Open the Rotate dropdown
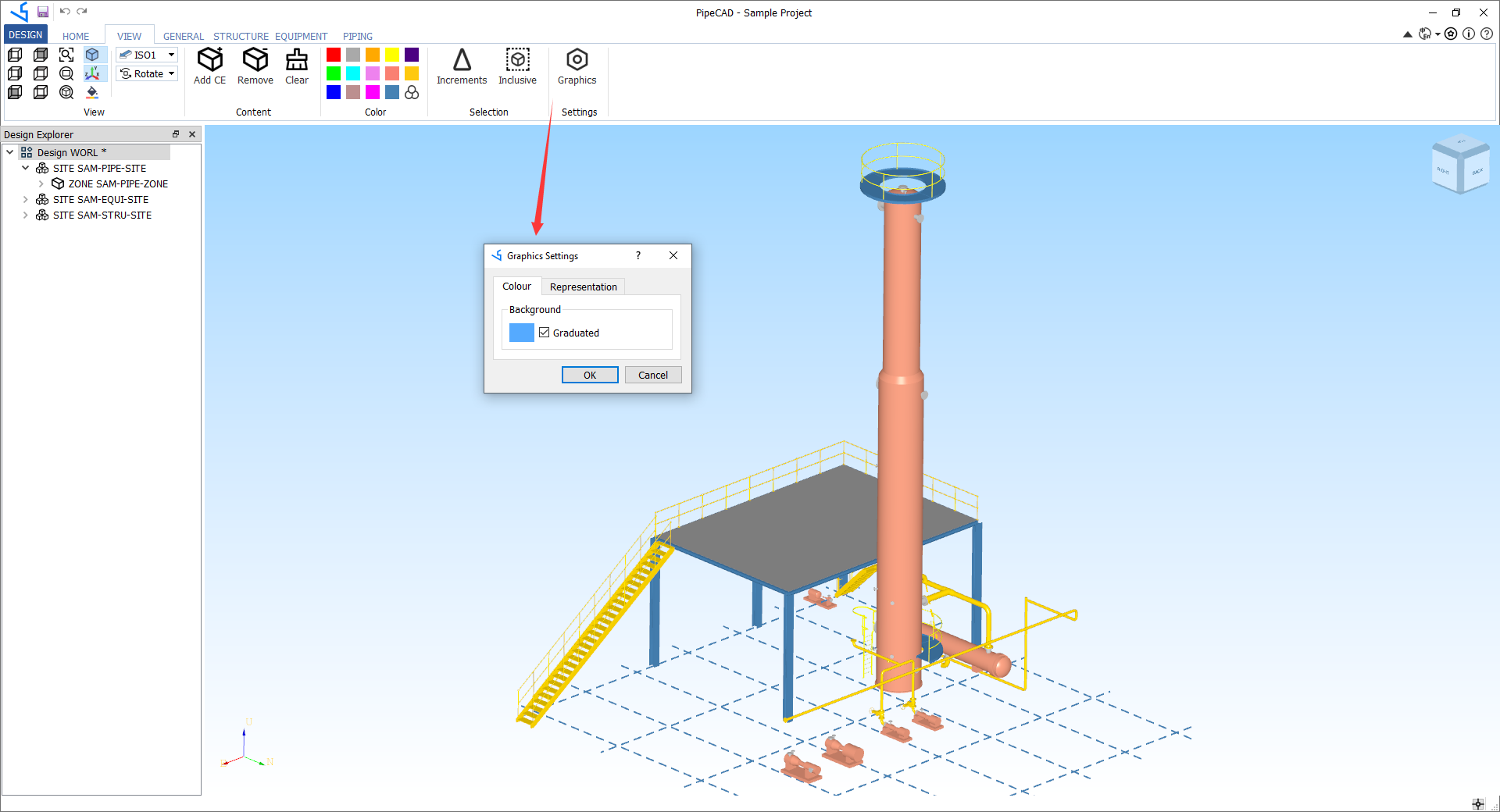Image resolution: width=1500 pixels, height=812 pixels. tap(170, 73)
